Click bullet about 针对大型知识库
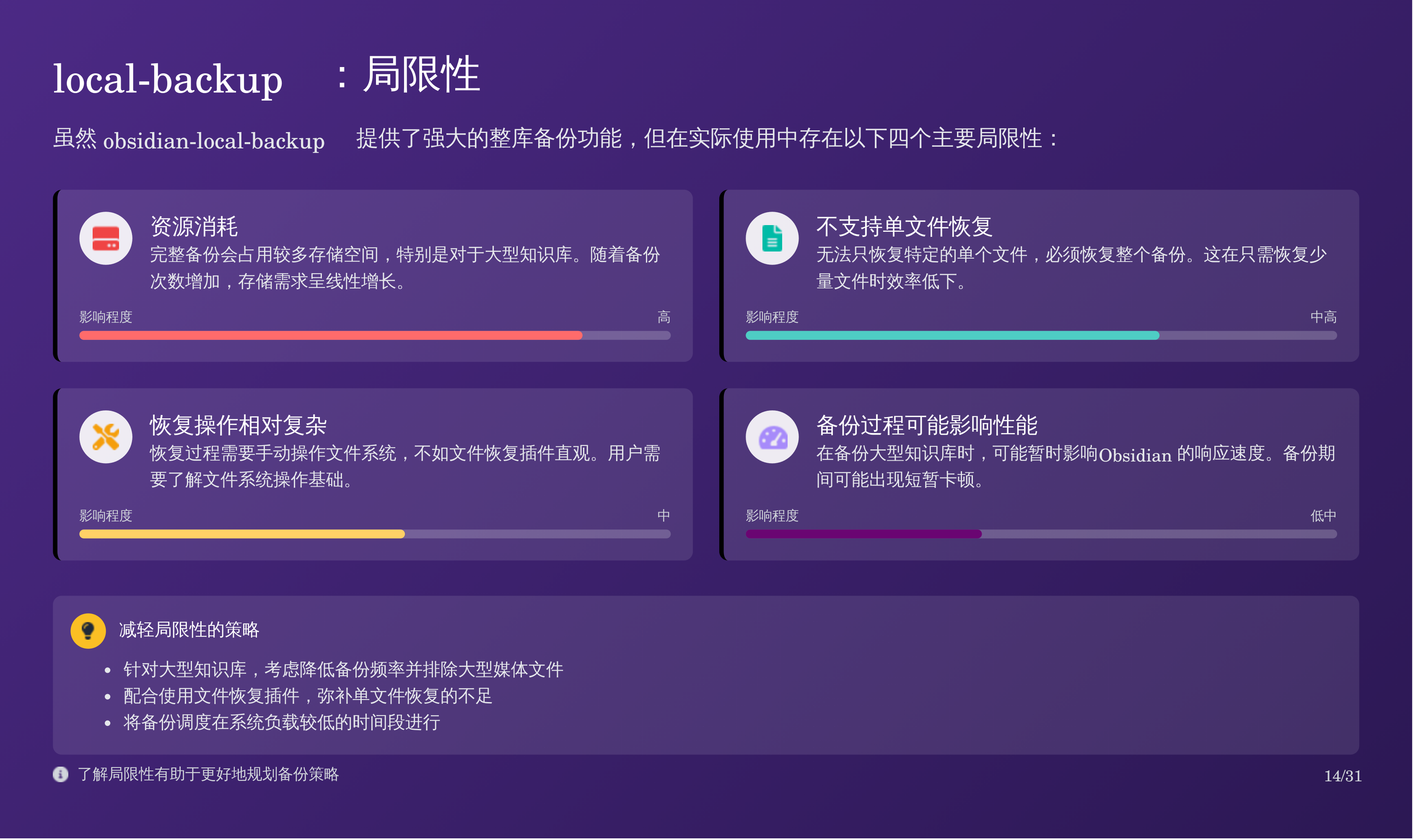1413x840 pixels. point(343,670)
